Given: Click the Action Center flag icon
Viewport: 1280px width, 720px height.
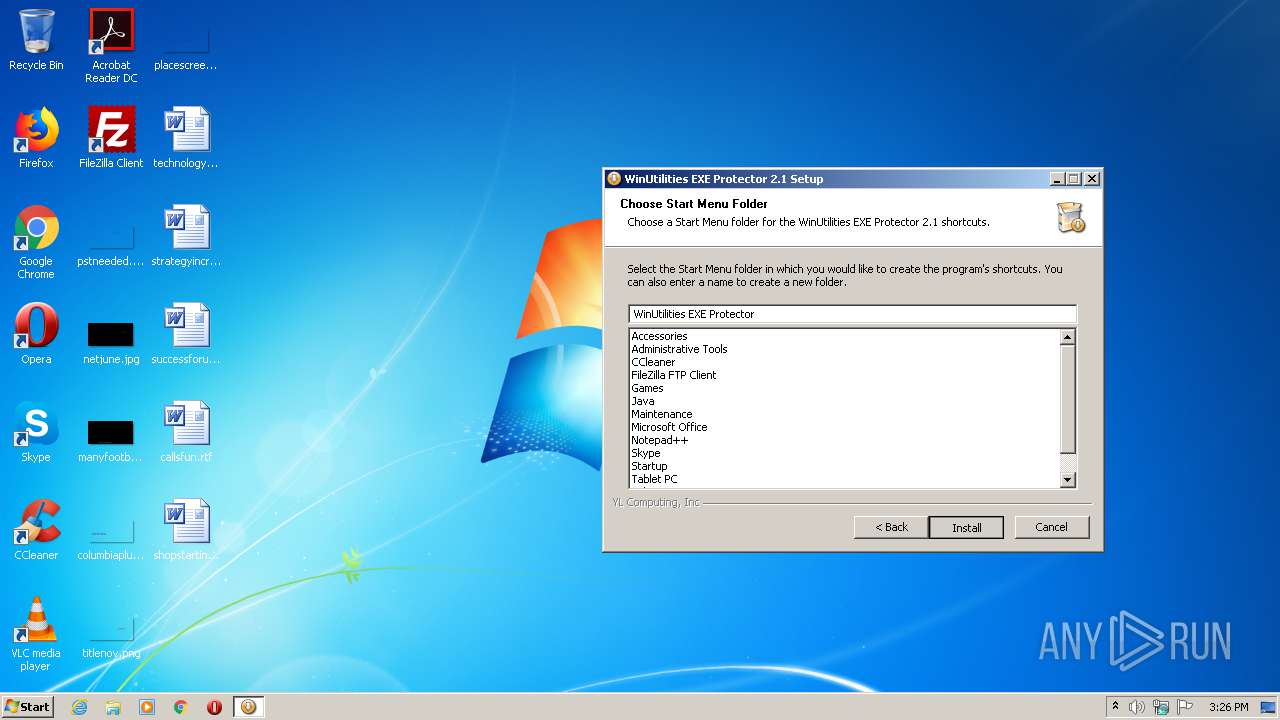Looking at the screenshot, I should point(1185,707).
